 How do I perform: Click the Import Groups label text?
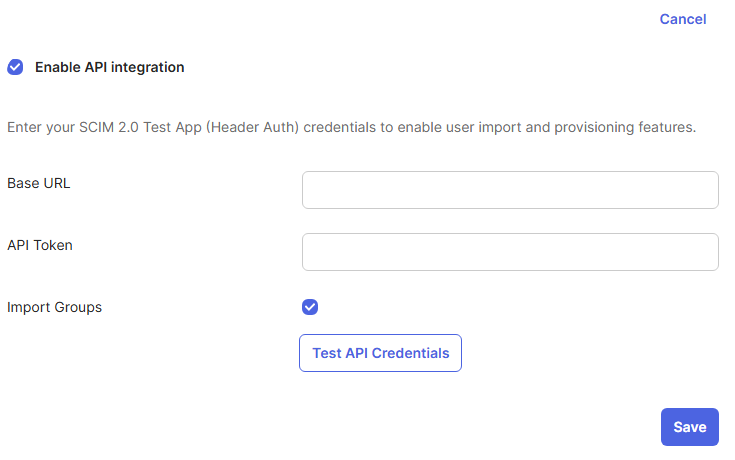click(54, 307)
